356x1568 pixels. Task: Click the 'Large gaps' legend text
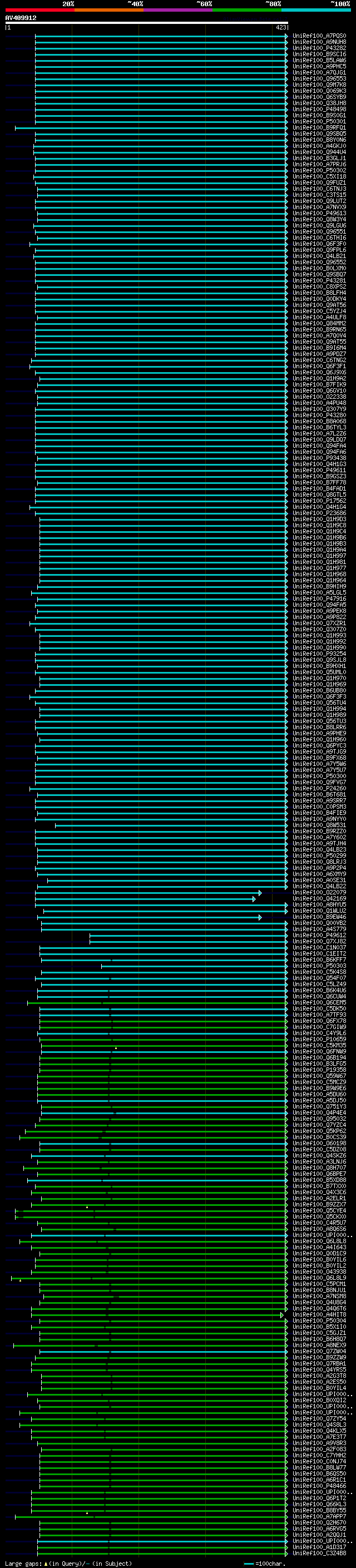pyautogui.click(x=23, y=1564)
